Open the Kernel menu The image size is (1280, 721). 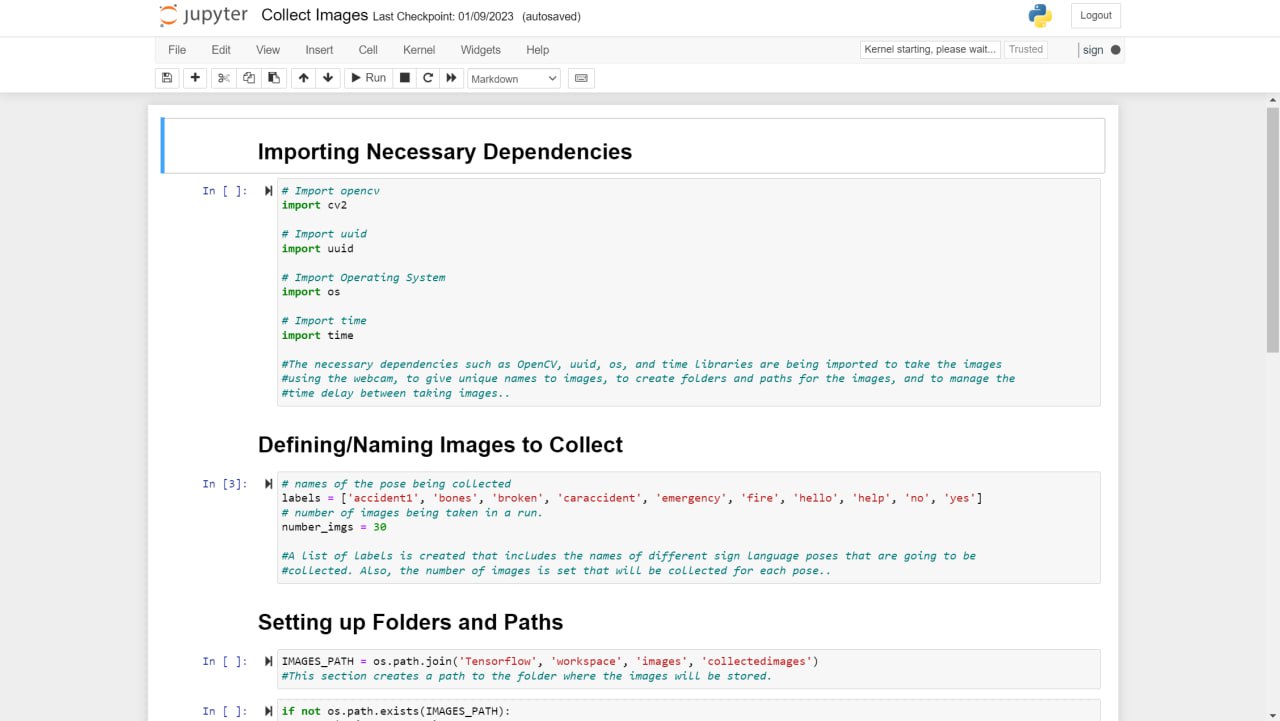[x=419, y=50]
